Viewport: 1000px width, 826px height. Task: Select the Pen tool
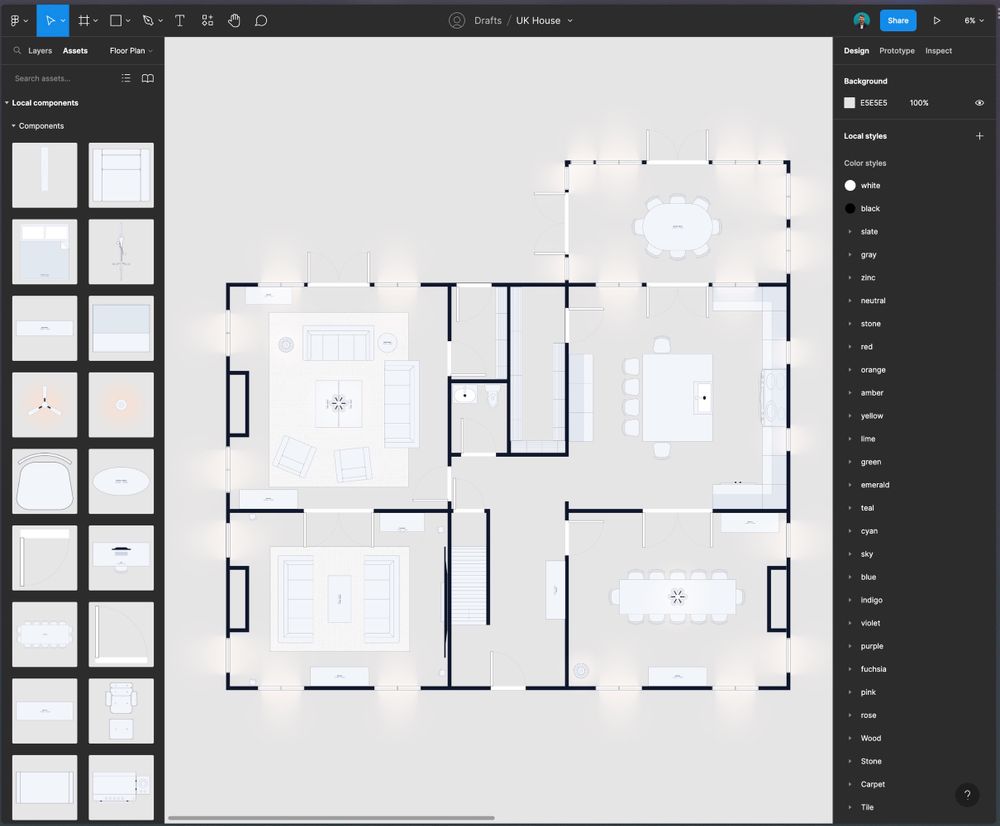pyautogui.click(x=148, y=20)
